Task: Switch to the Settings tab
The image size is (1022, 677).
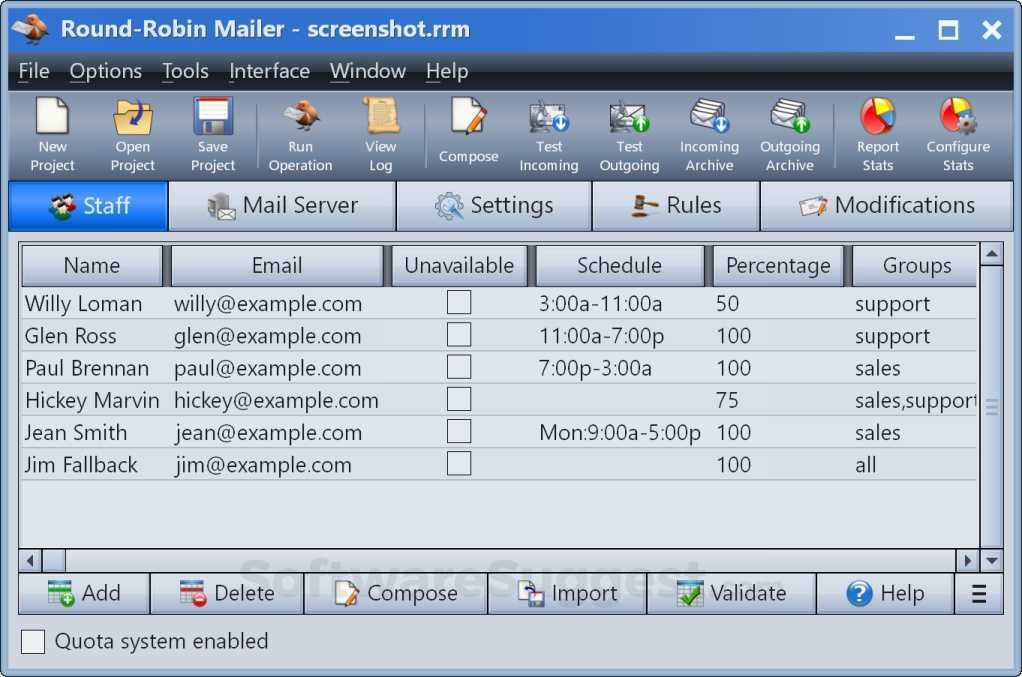Action: [x=494, y=206]
